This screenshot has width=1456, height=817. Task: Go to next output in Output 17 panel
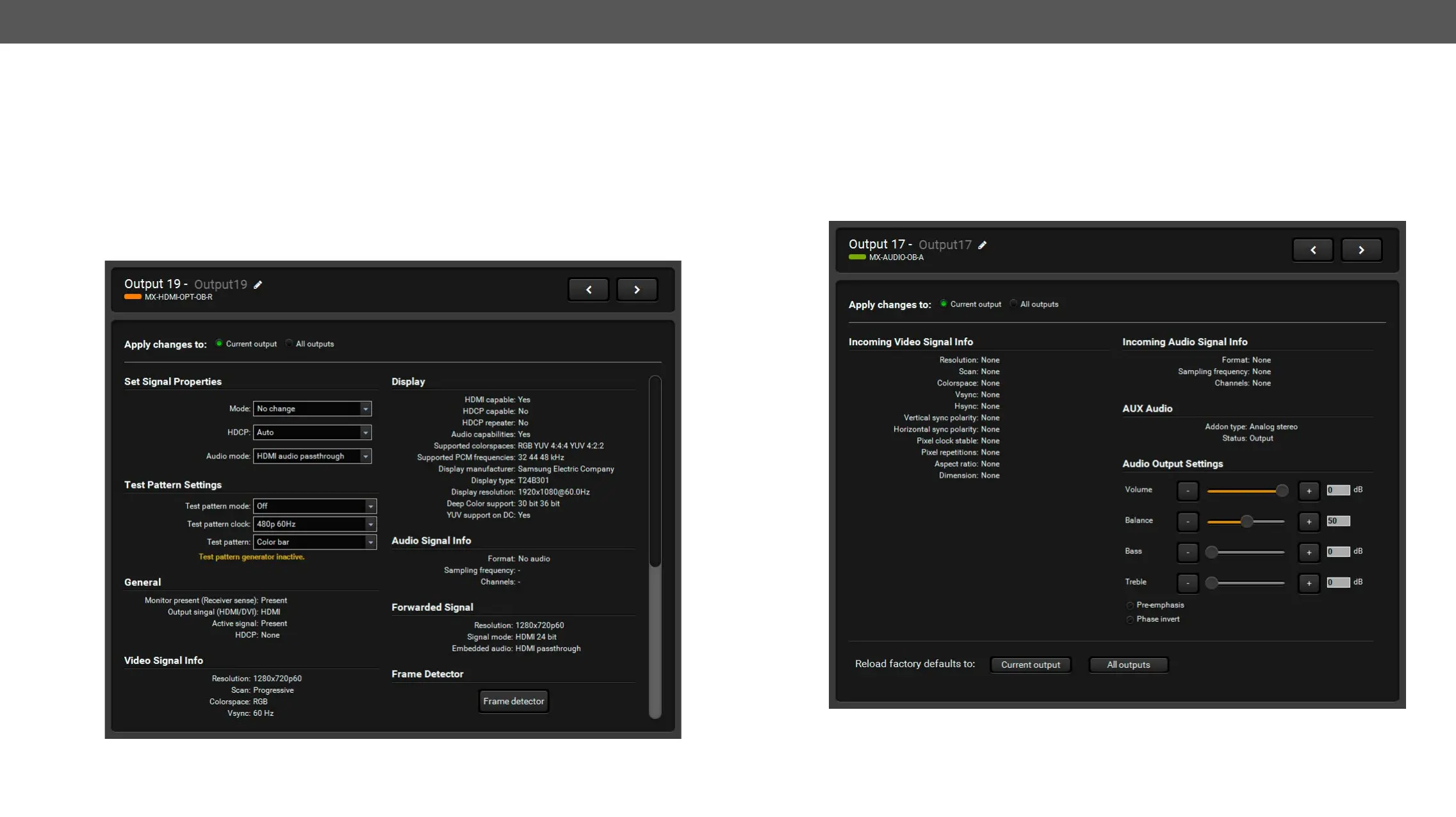(1361, 250)
